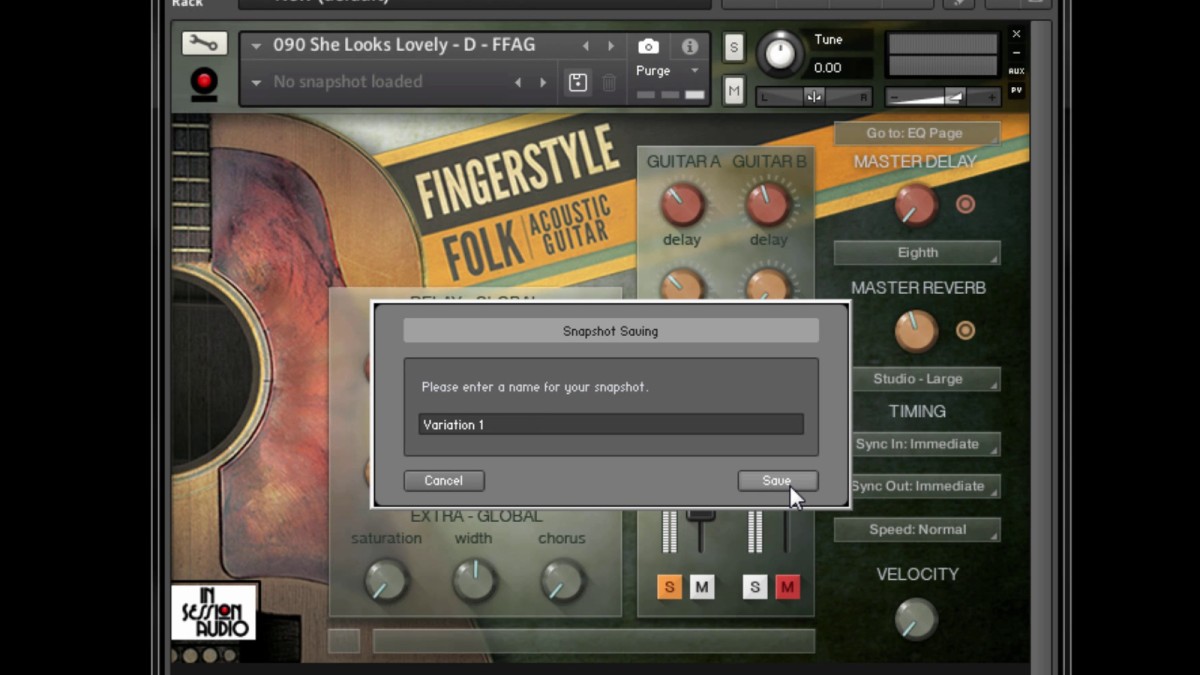Click Save in the Snapshot Saving dialog
The image size is (1200, 675).
click(777, 480)
